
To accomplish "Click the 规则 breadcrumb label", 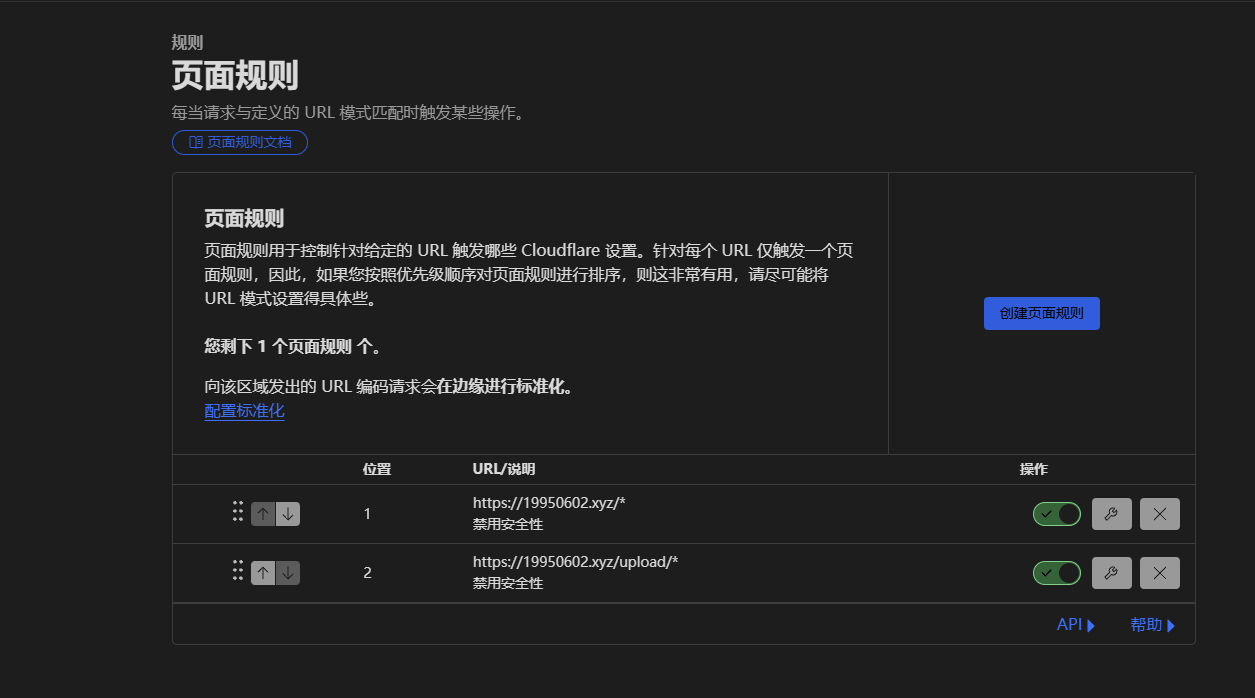I will 187,42.
